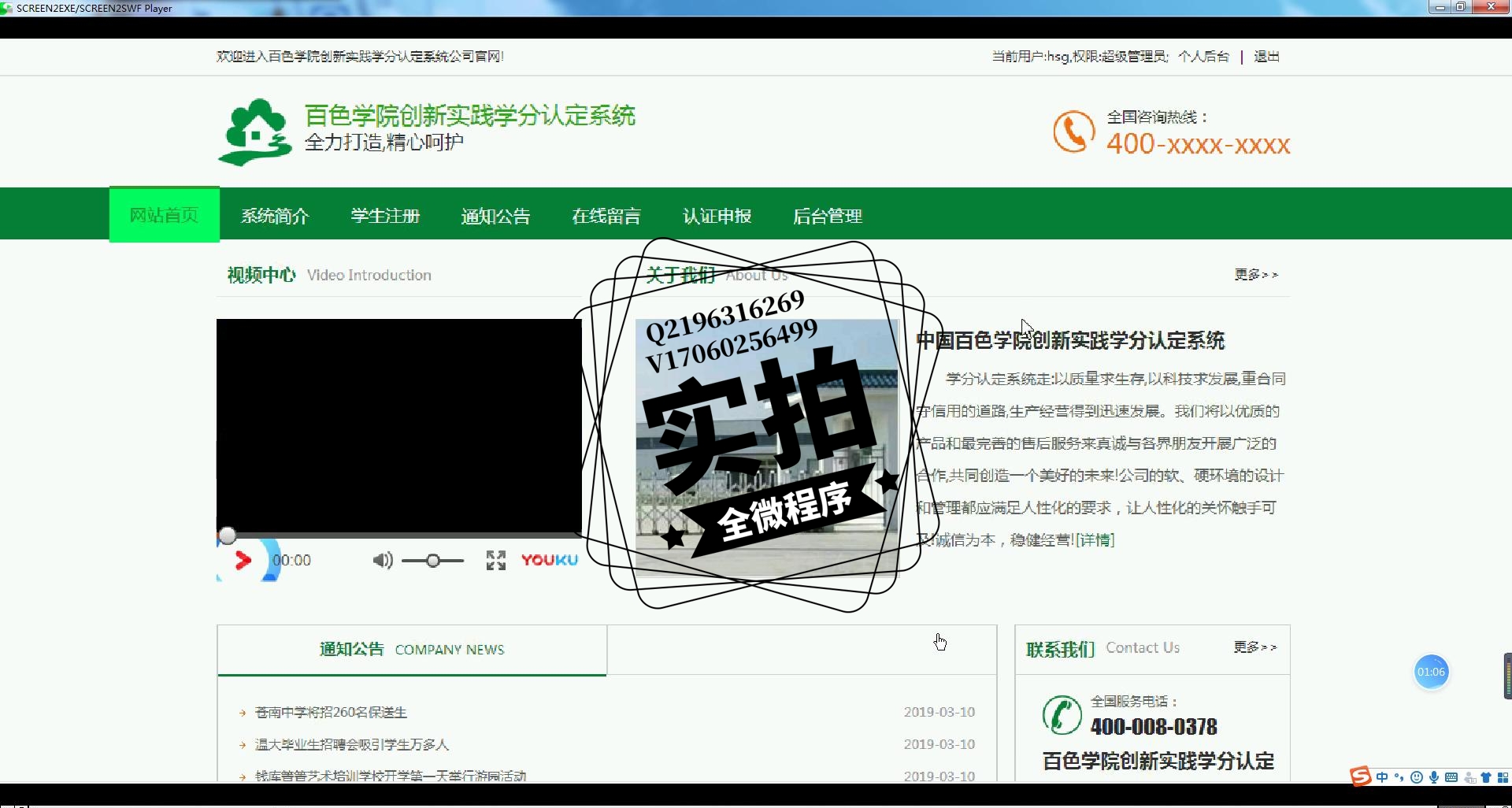The width and height of the screenshot is (1512, 808).
Task: Open the 系统简介 menu item
Action: point(276,216)
